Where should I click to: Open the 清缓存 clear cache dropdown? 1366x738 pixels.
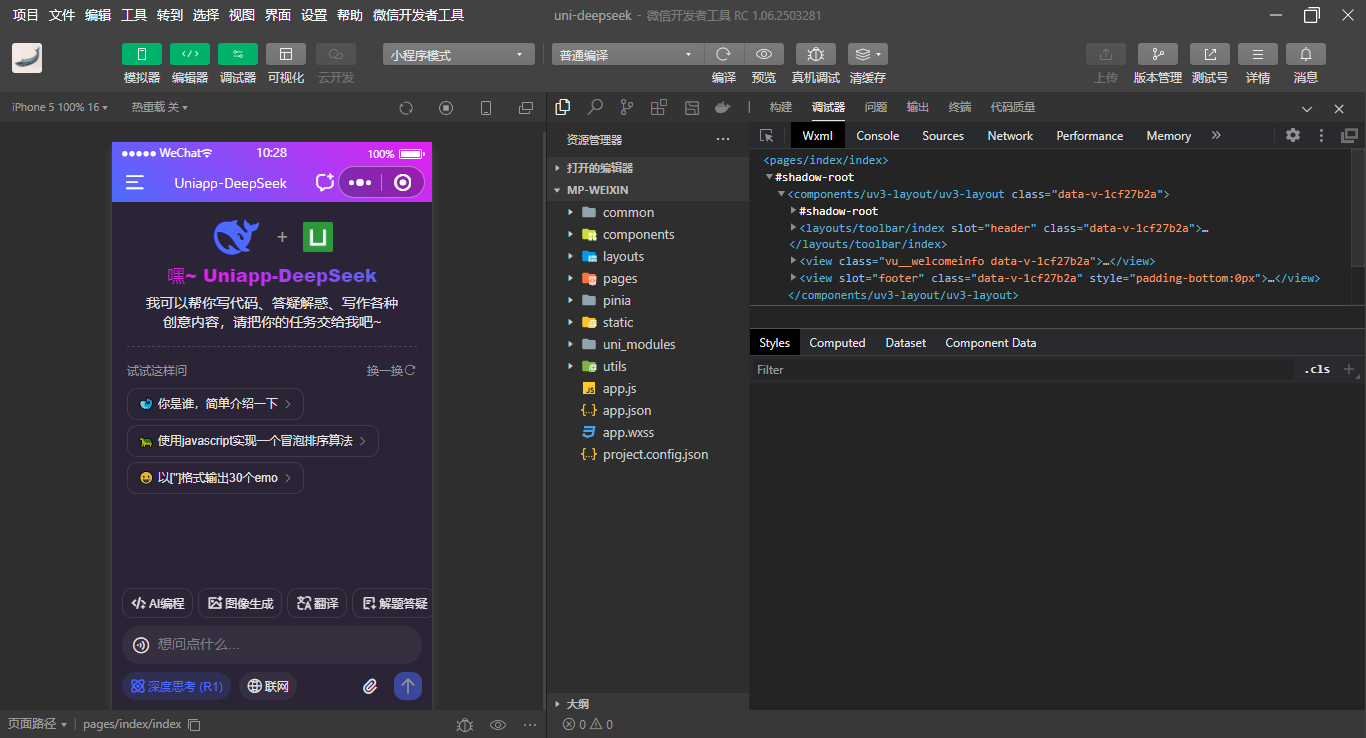click(867, 55)
